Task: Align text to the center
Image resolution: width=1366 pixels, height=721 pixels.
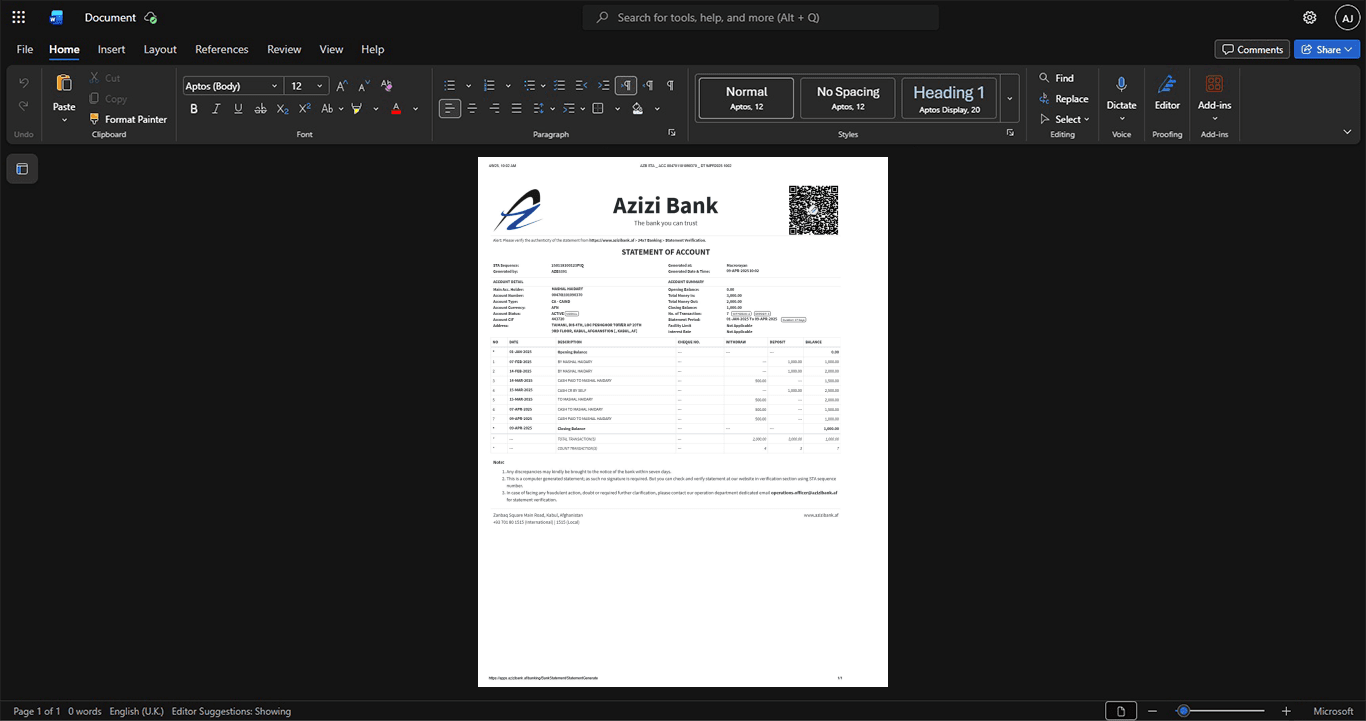Action: 472,109
